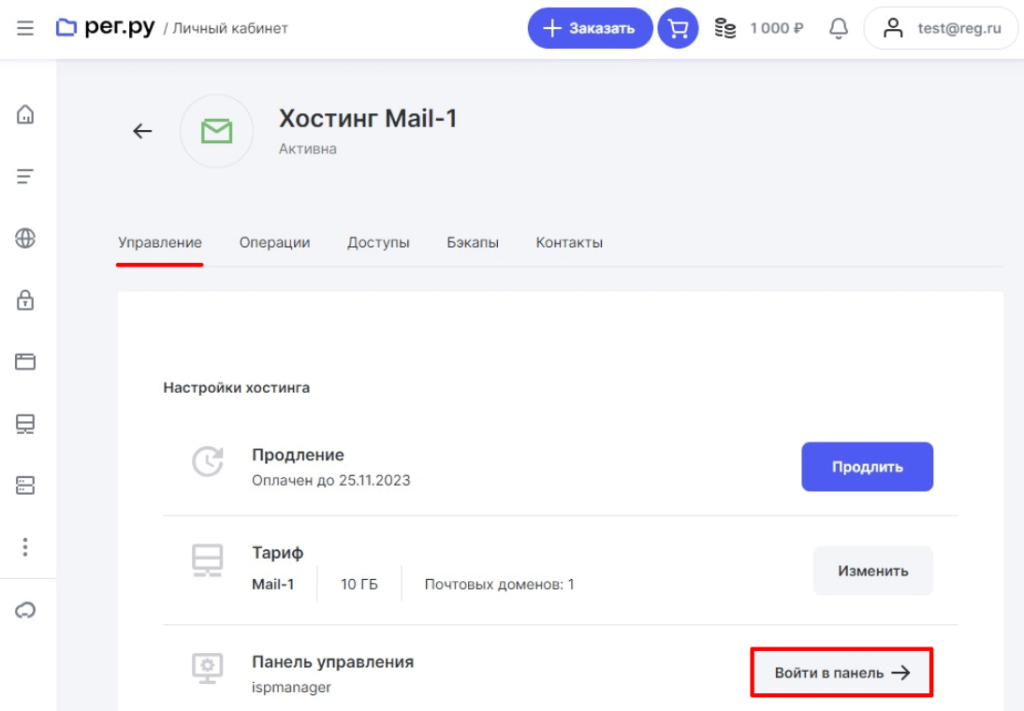1024x711 pixels.
Task: Open the shopping cart
Action: click(x=678, y=28)
